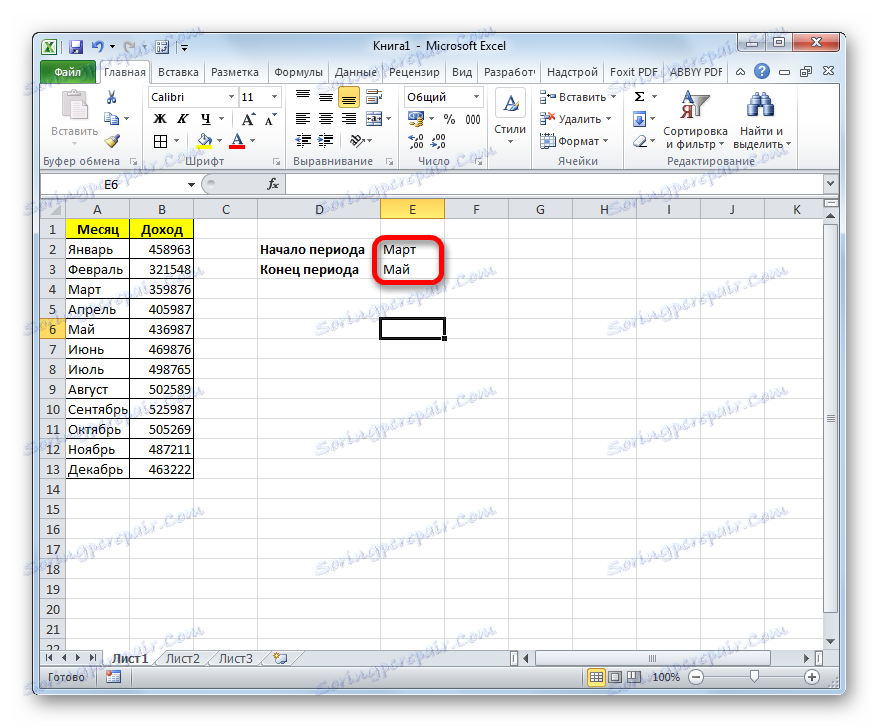The width and height of the screenshot is (879, 728).
Task: Click the Clear eraser icon
Action: point(640,141)
